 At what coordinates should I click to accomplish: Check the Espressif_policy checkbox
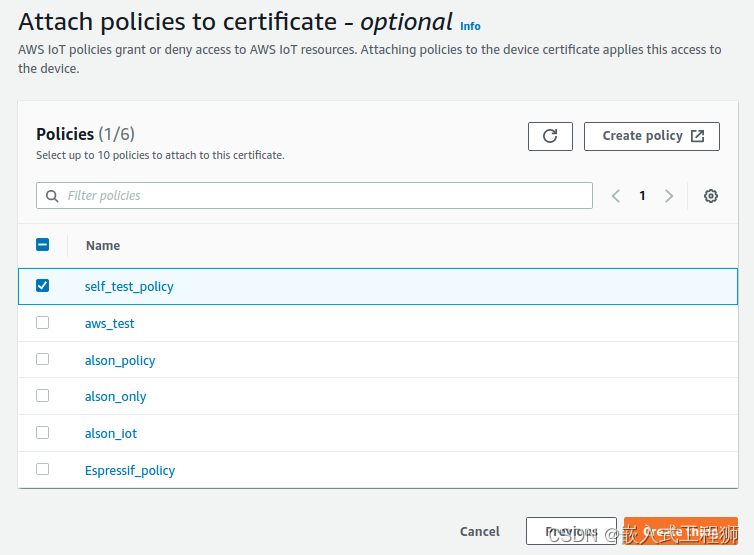pyautogui.click(x=42, y=469)
